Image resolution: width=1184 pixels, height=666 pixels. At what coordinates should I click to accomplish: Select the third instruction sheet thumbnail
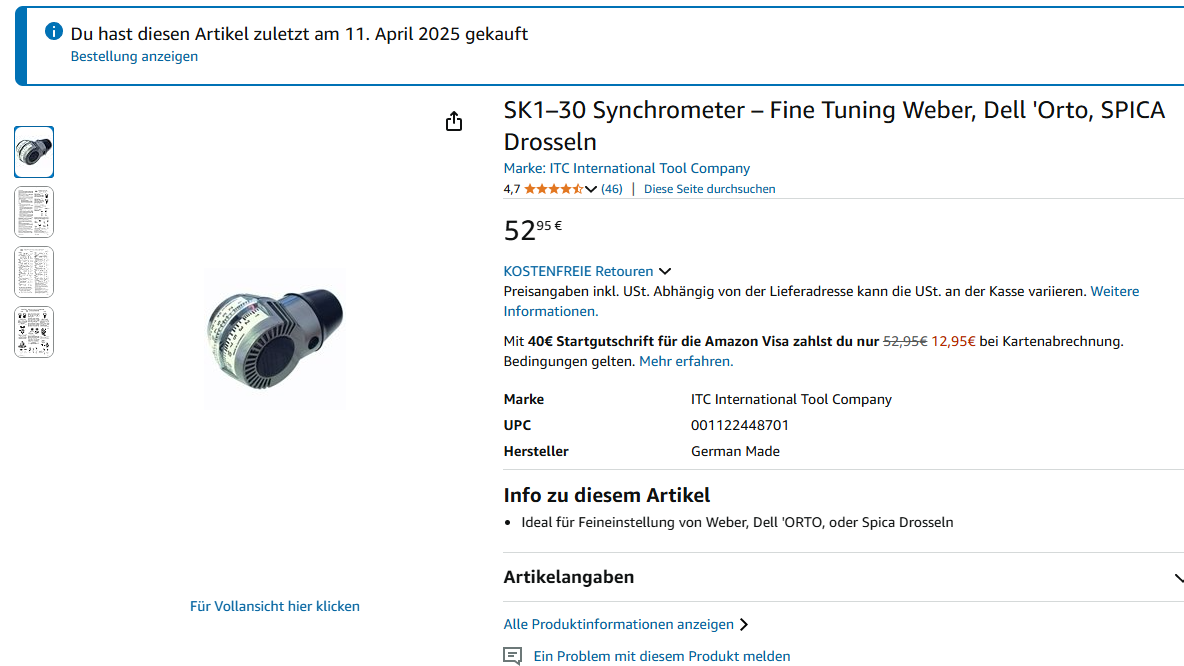pos(34,272)
